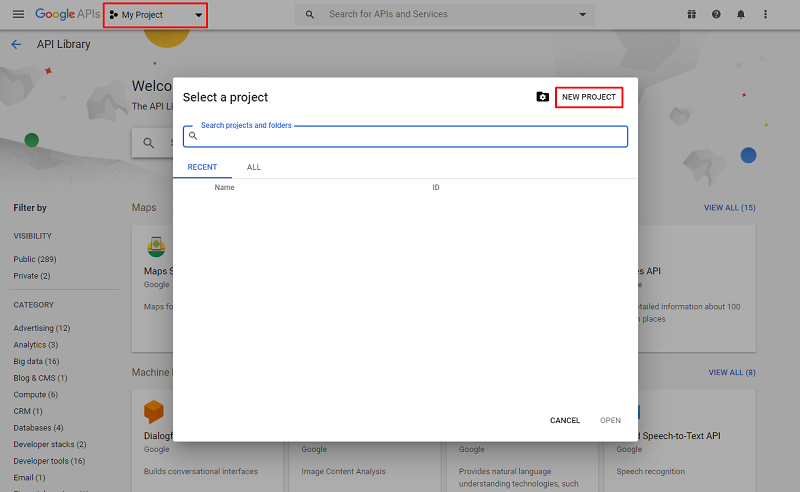Select the Databases (4) category
The width and height of the screenshot is (800, 492).
click(38, 428)
